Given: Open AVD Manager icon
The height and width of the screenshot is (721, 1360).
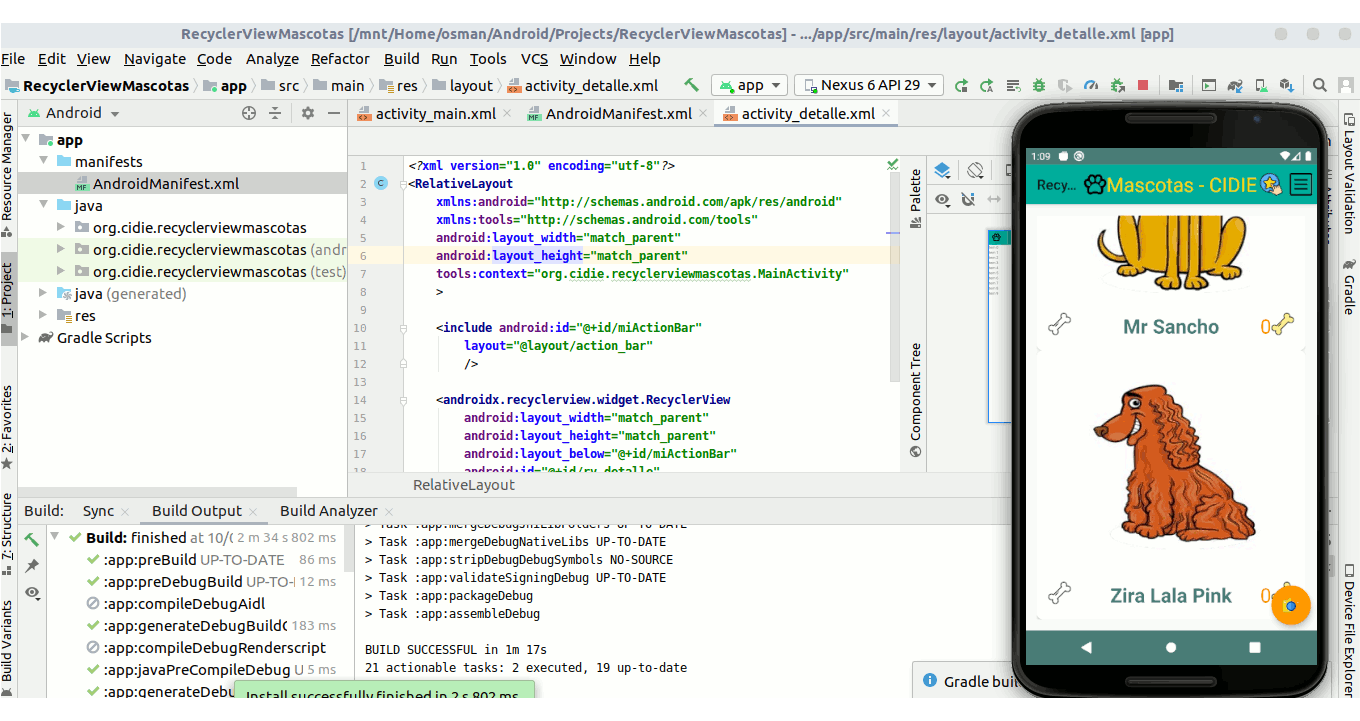Looking at the screenshot, I should point(1261,85).
